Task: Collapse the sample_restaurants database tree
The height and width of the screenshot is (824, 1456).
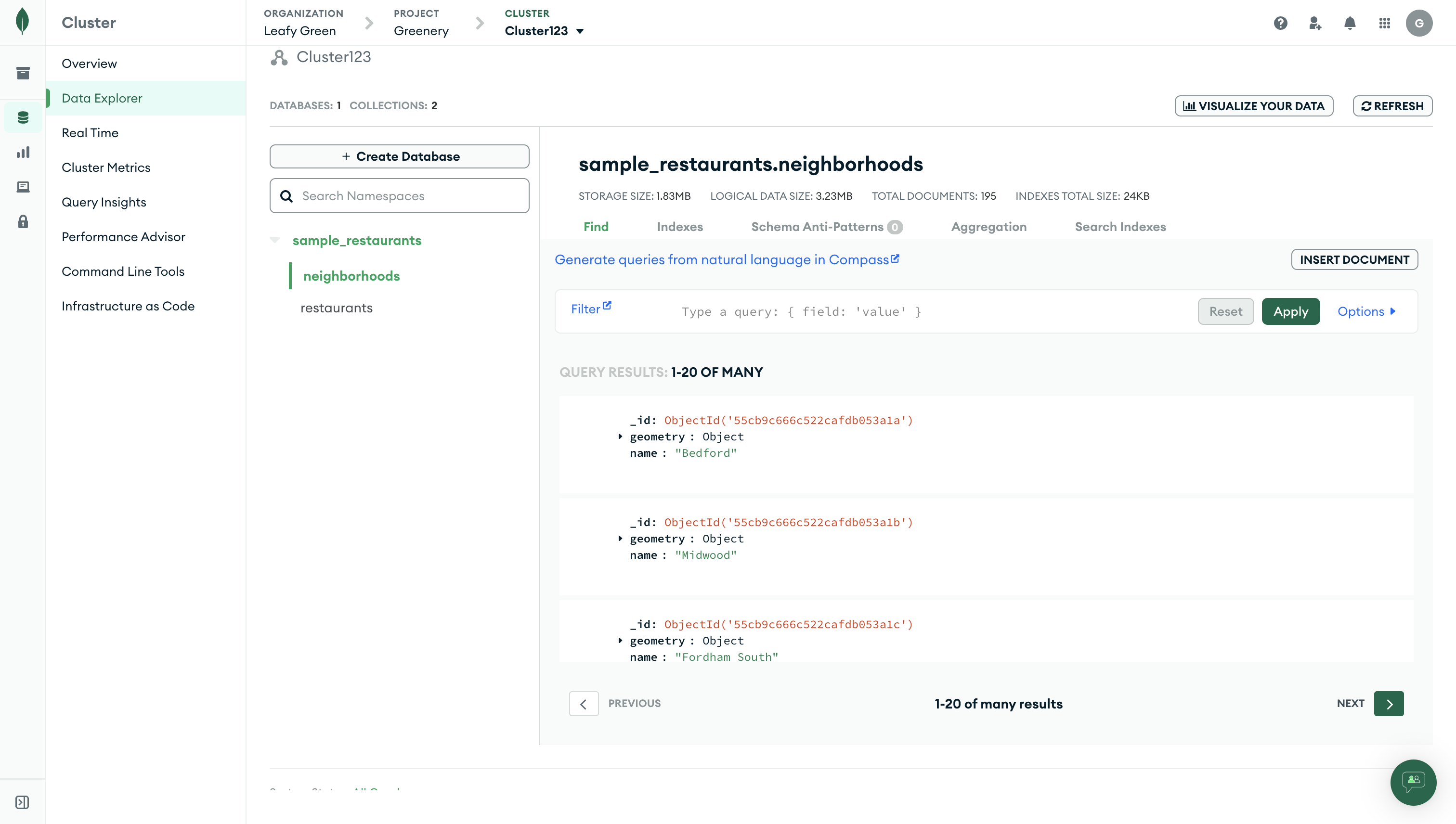Action: tap(275, 240)
